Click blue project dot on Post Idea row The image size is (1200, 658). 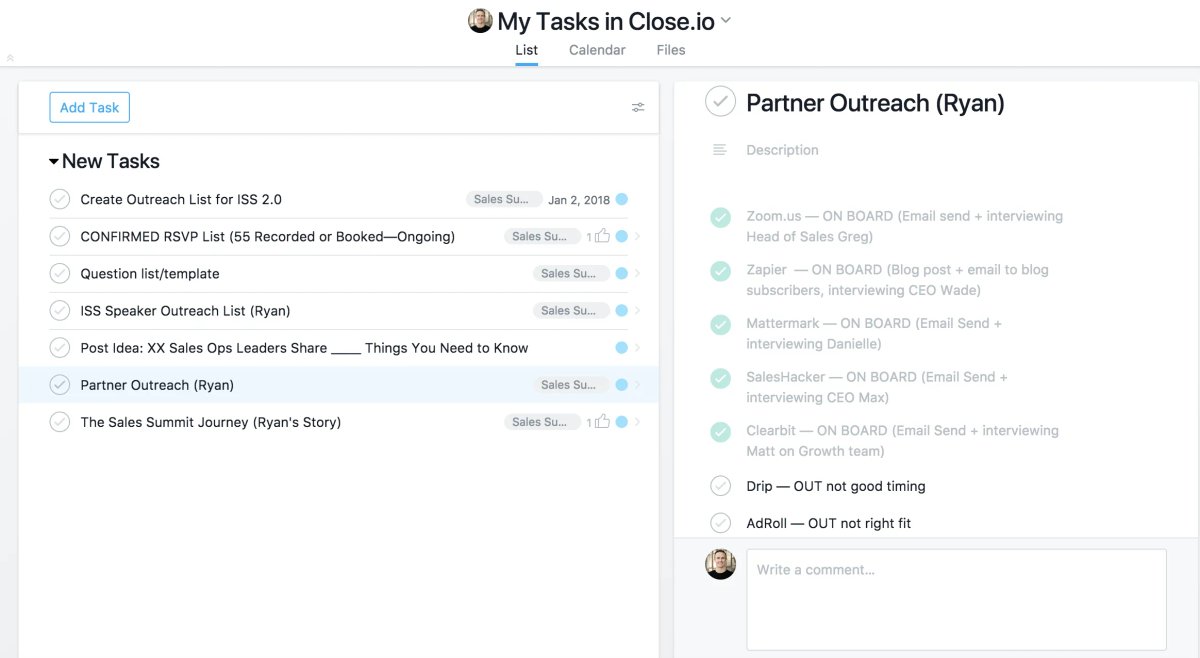pos(622,348)
